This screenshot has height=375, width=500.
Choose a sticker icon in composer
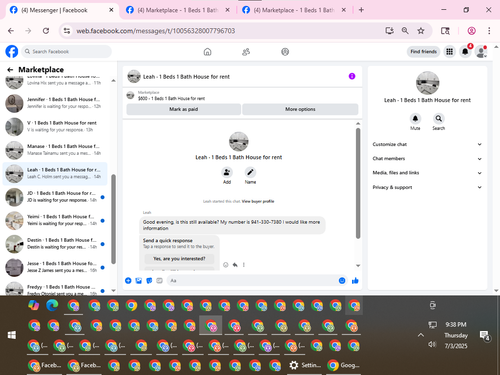tap(149, 281)
